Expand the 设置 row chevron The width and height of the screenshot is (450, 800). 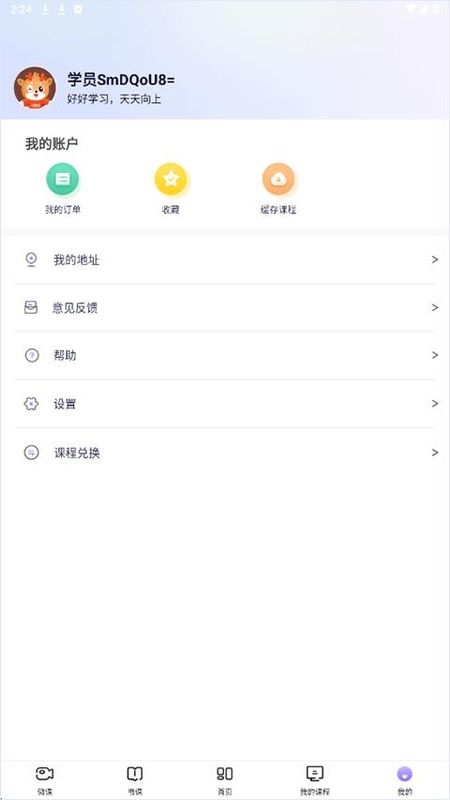click(435, 404)
